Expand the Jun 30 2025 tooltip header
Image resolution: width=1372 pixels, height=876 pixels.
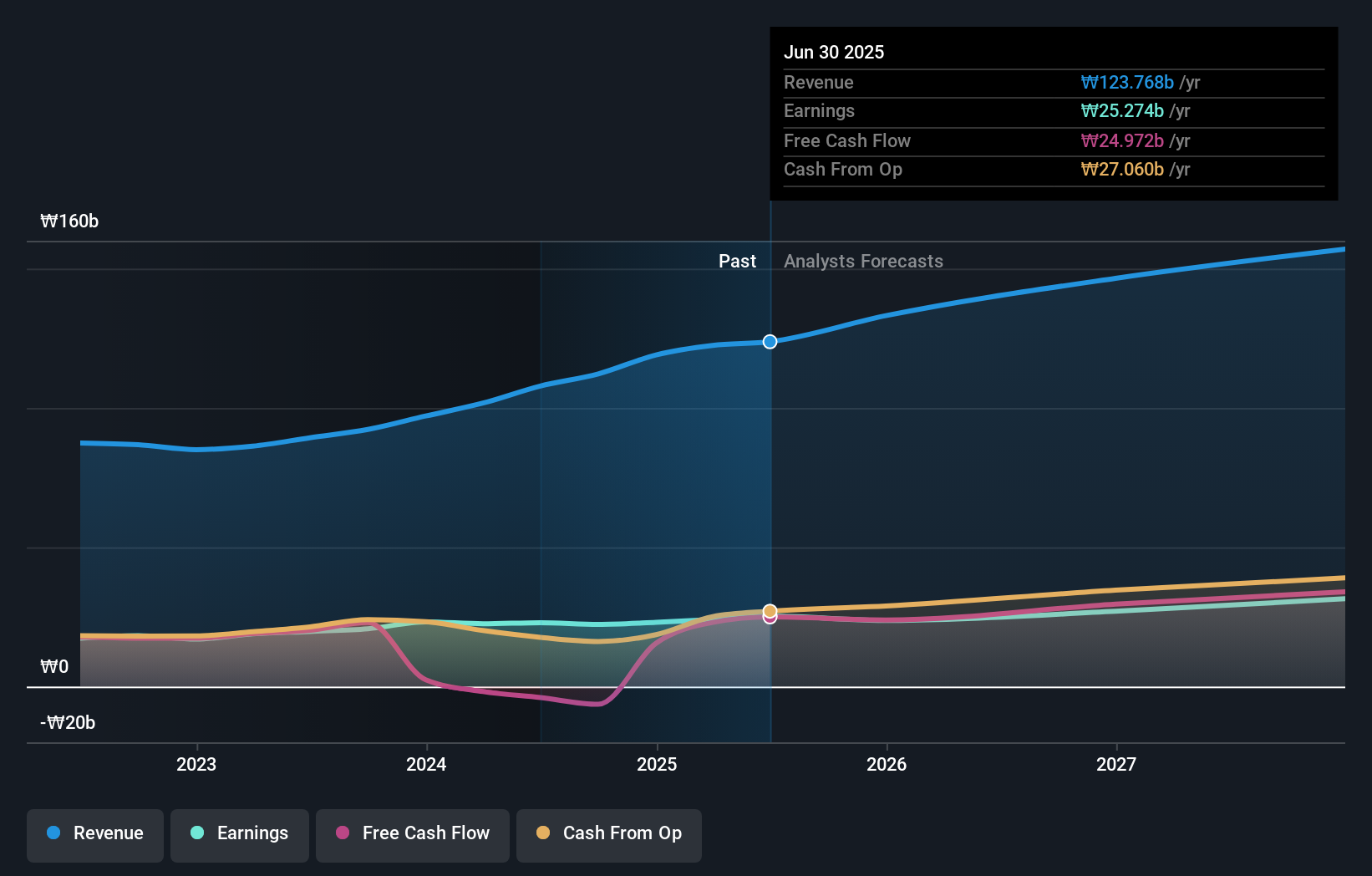[x=833, y=52]
